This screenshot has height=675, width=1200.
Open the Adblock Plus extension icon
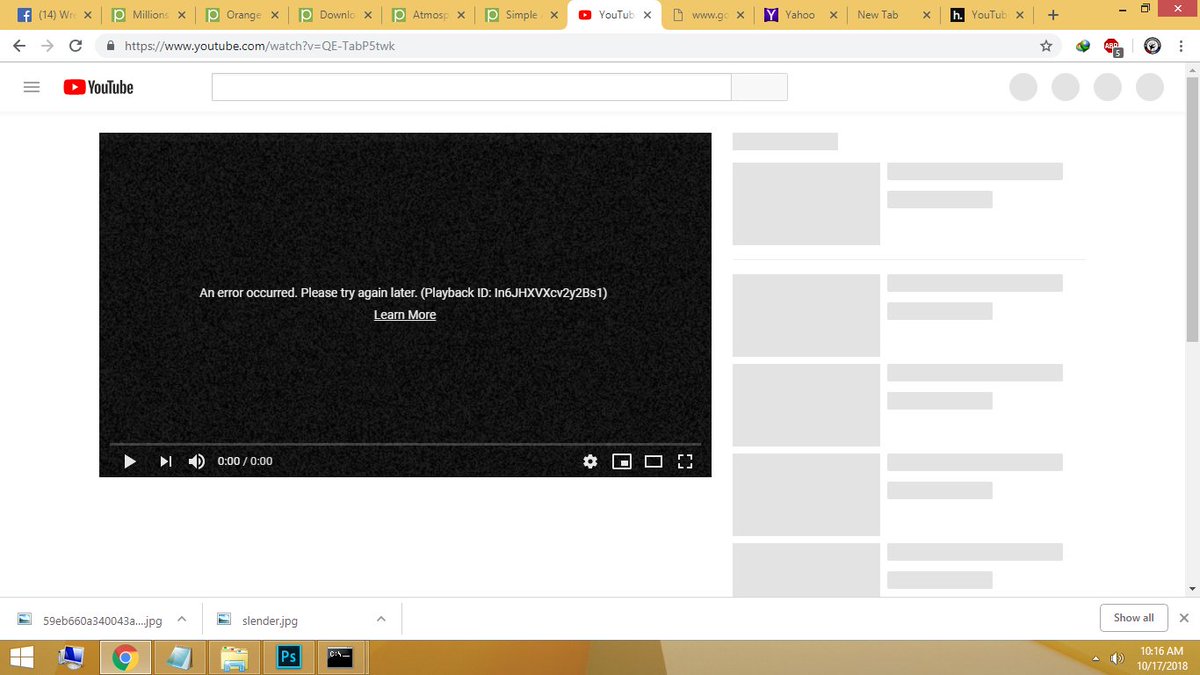(x=1112, y=46)
